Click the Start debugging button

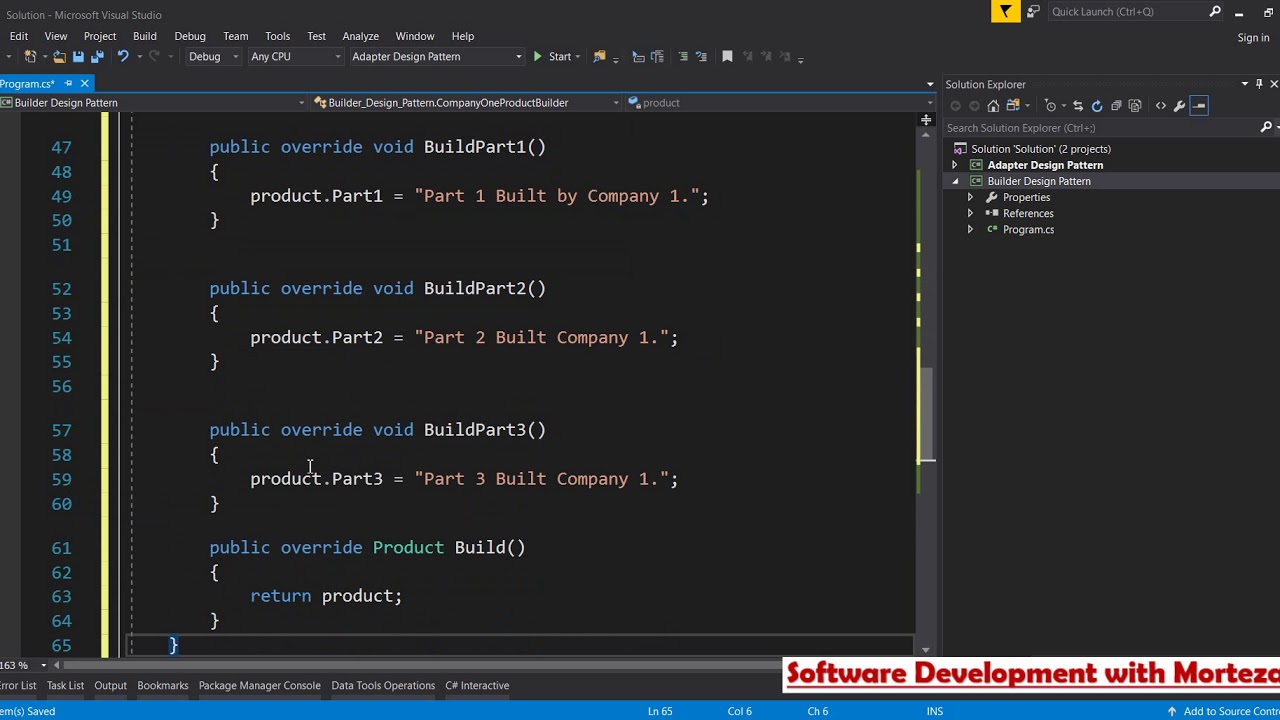(x=552, y=57)
